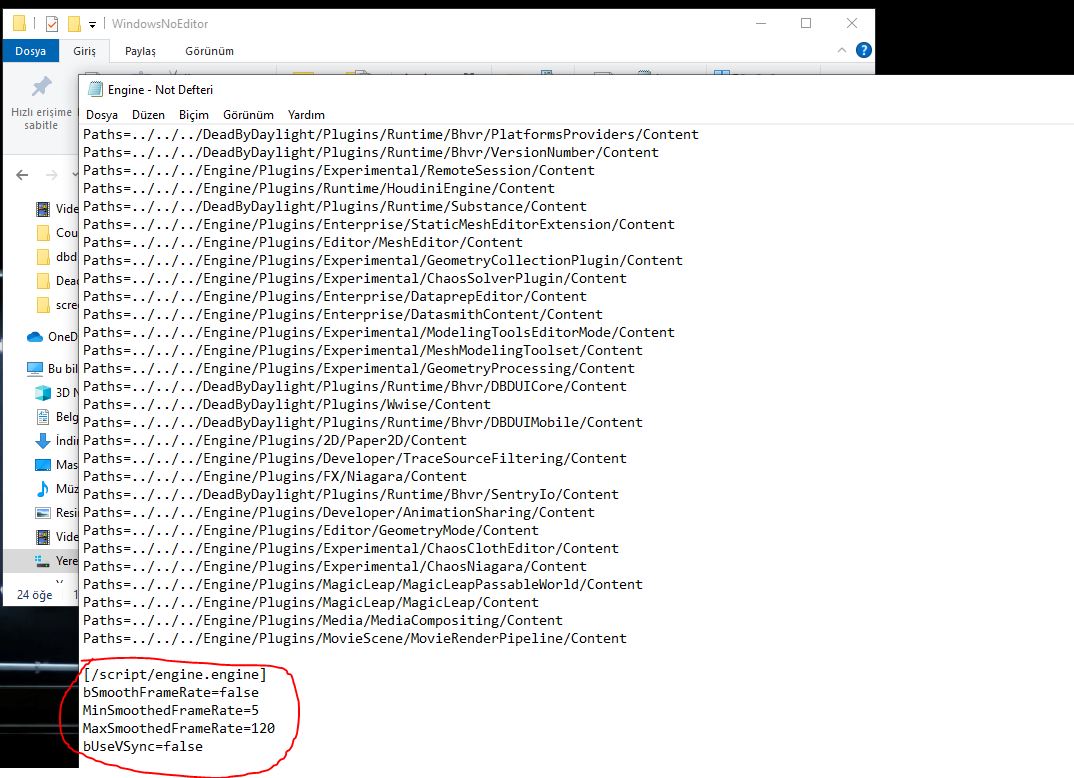Click the Dosya tab in File Explorer
Screen dimensions: 1074x778
tap(30, 51)
